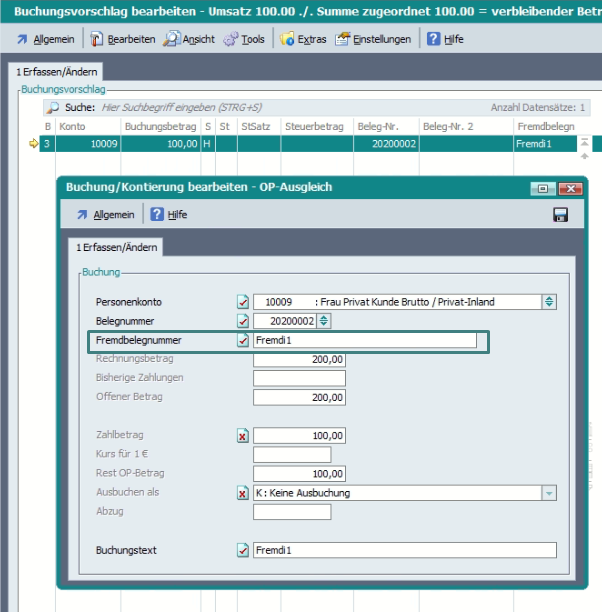The image size is (602, 612).
Task: Toggle the check icon beside Buchungstext
Action: tap(242, 550)
